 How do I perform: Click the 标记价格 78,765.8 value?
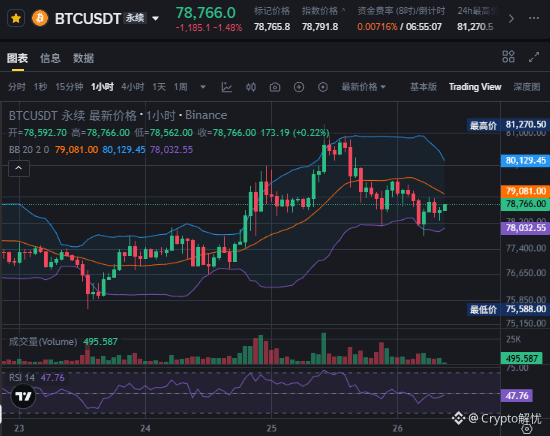coord(272,27)
